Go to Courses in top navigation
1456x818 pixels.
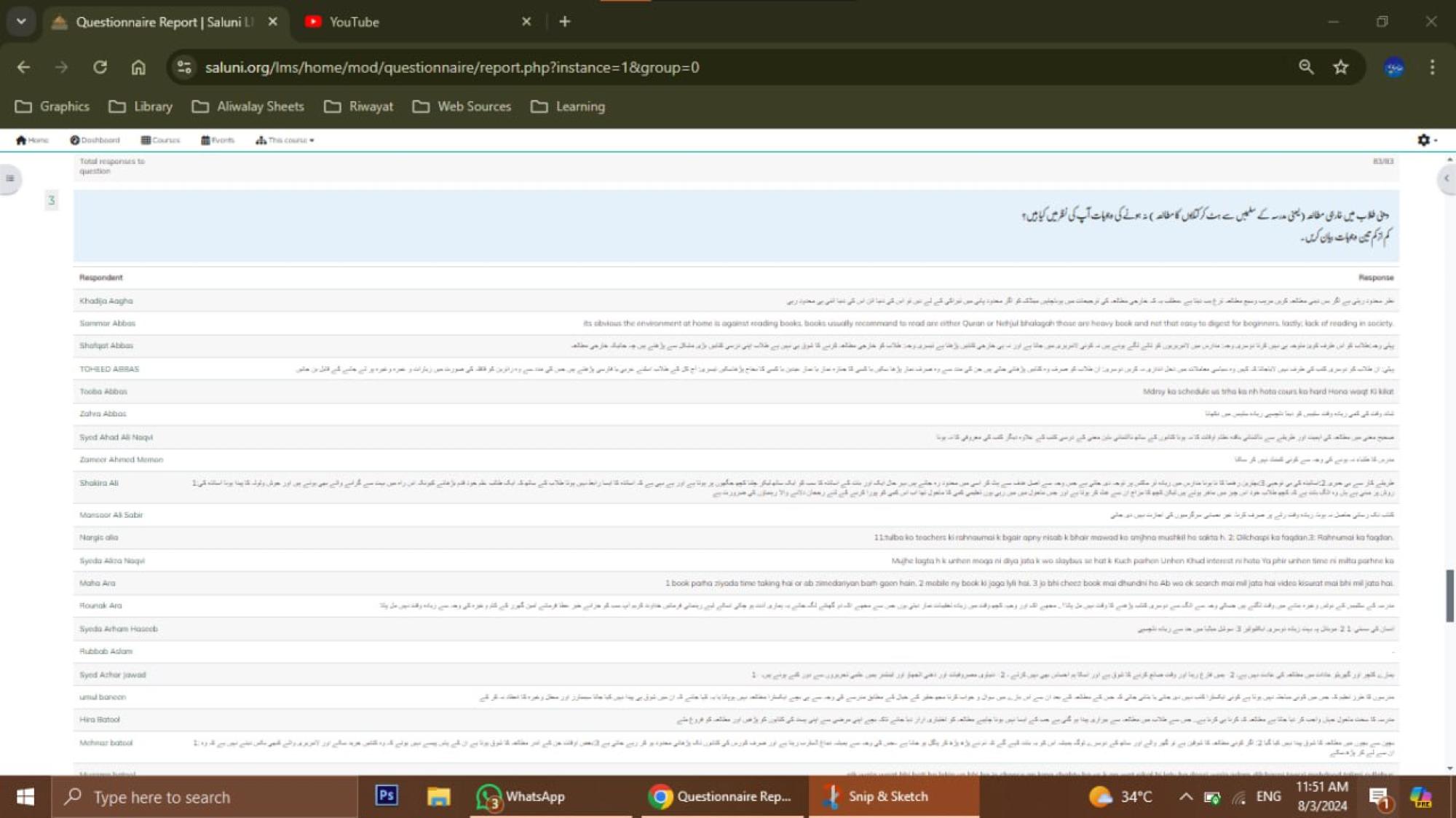(161, 140)
